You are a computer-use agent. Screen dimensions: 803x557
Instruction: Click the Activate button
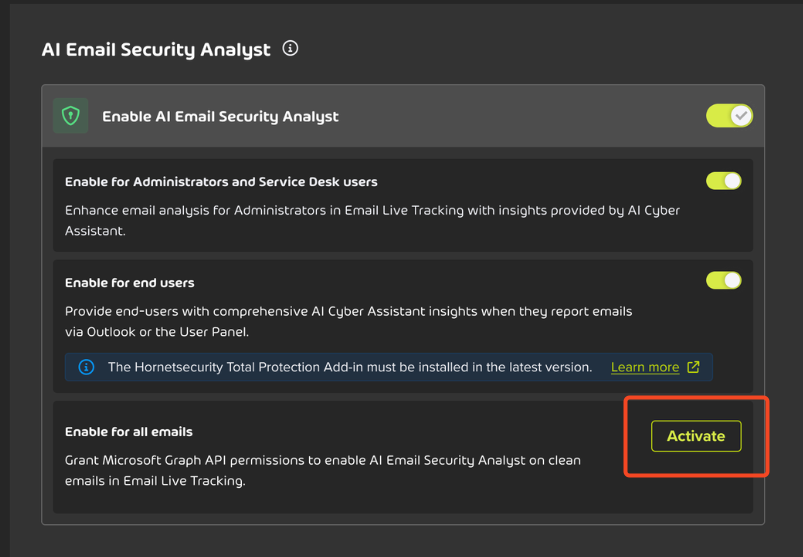[696, 436]
